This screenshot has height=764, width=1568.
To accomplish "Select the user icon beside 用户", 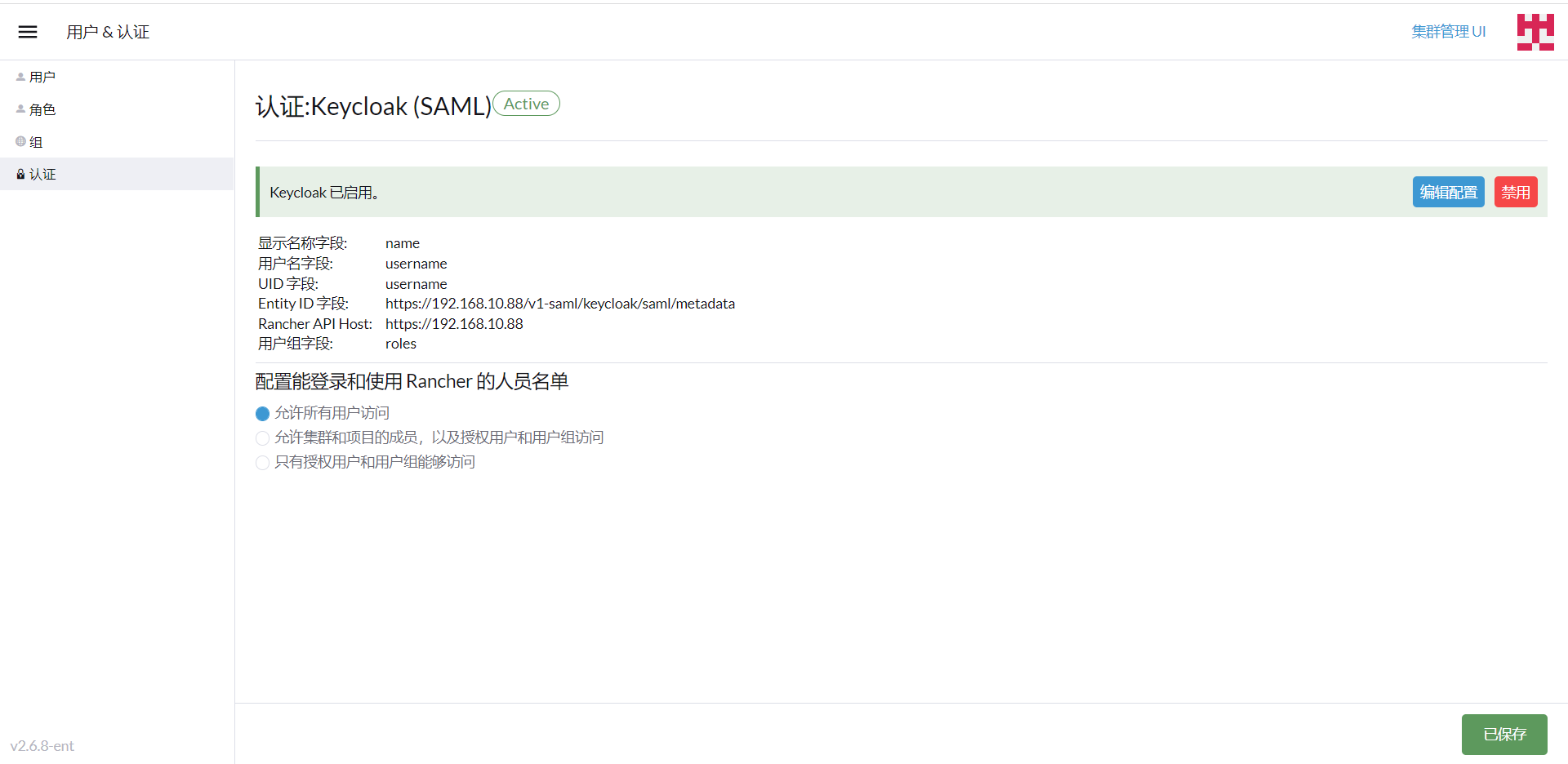I will coord(20,76).
